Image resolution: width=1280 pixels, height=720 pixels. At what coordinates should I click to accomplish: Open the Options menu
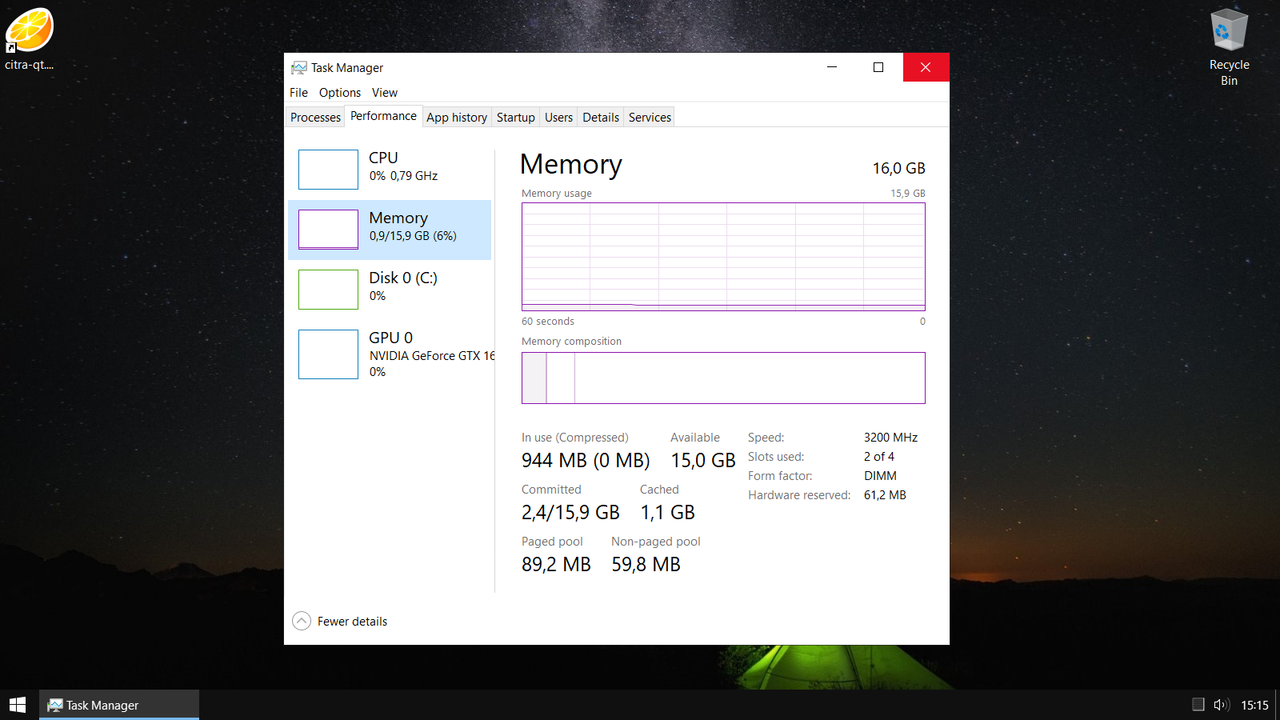coord(339,92)
